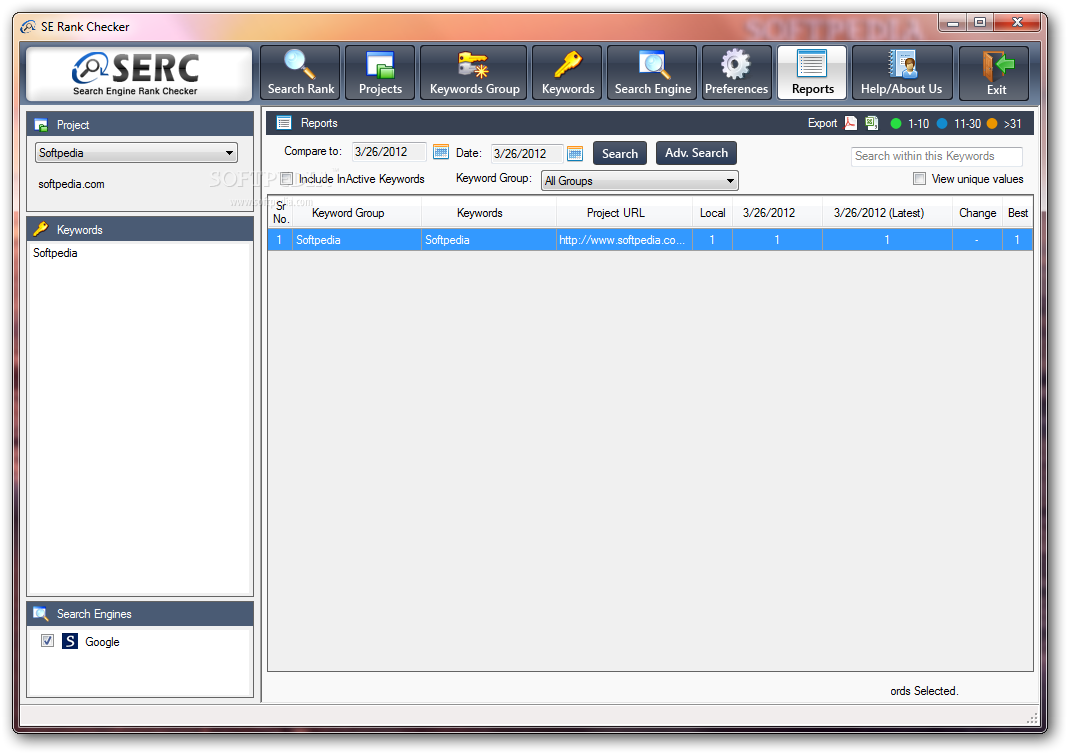Viewport: 1068px width, 754px height.
Task: Select Softpedia in the Keywords list
Action: pyautogui.click(x=55, y=253)
